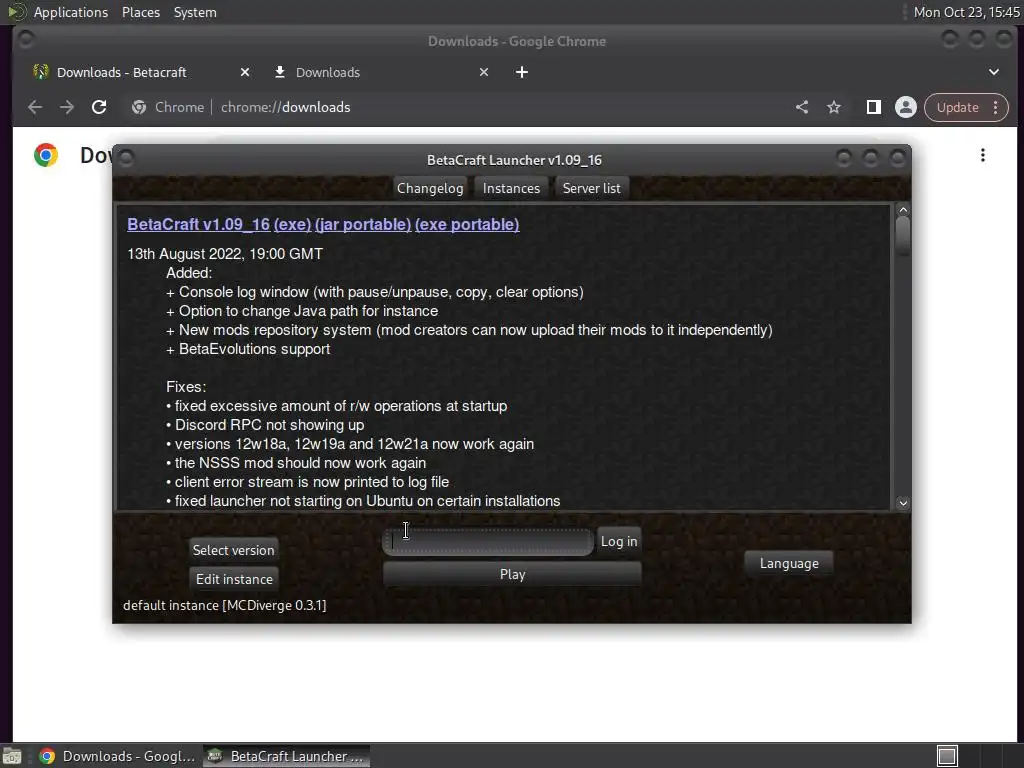Click the workspace switcher icon

pos(947,756)
